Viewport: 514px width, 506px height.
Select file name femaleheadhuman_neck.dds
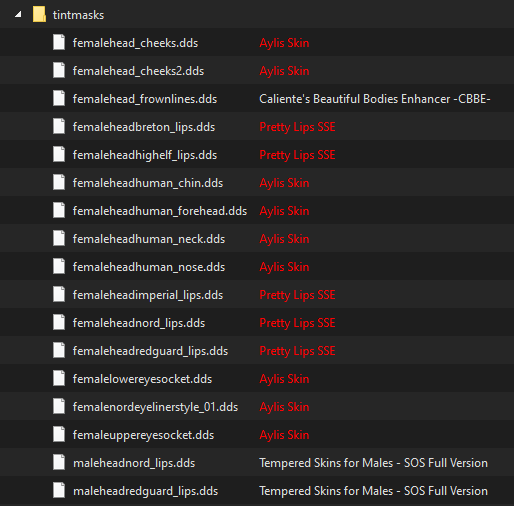click(x=149, y=239)
